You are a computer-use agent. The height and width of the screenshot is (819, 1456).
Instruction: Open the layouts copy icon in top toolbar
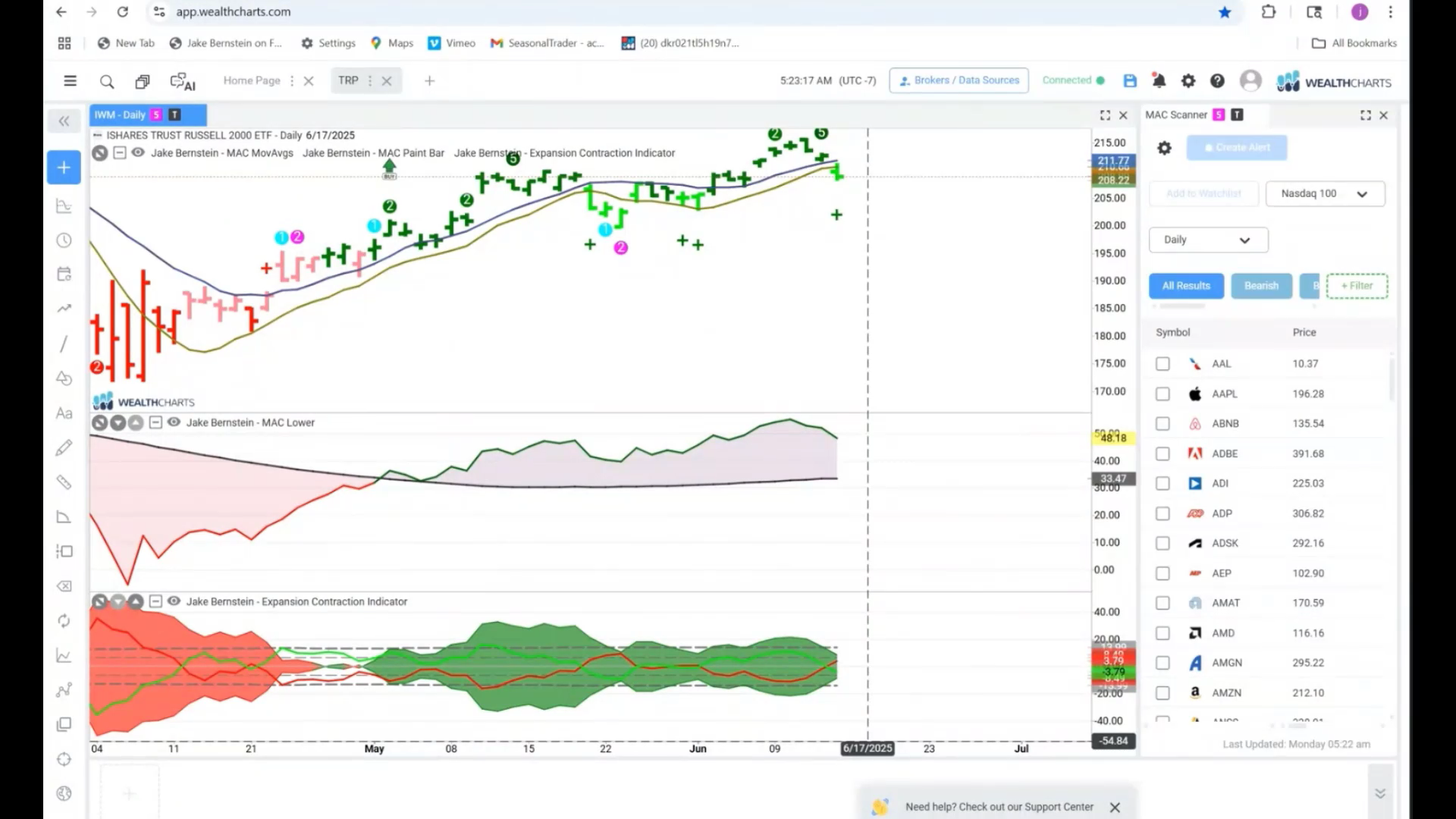pyautogui.click(x=142, y=81)
